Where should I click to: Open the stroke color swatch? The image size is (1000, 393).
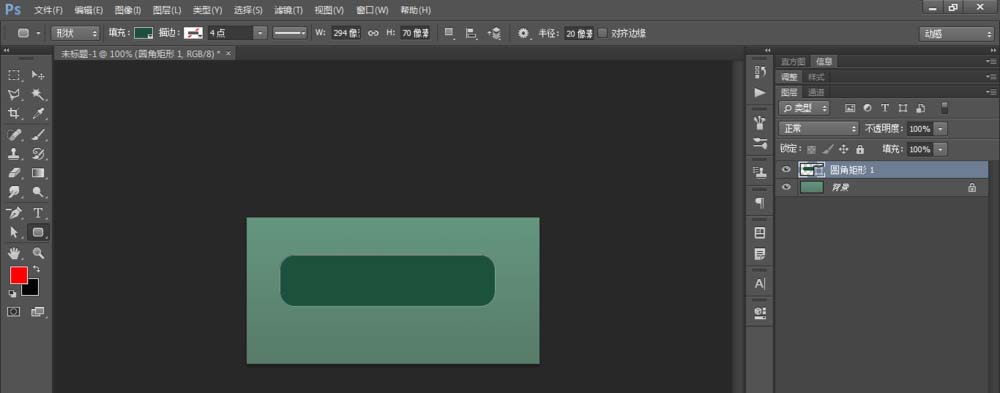click(x=193, y=33)
